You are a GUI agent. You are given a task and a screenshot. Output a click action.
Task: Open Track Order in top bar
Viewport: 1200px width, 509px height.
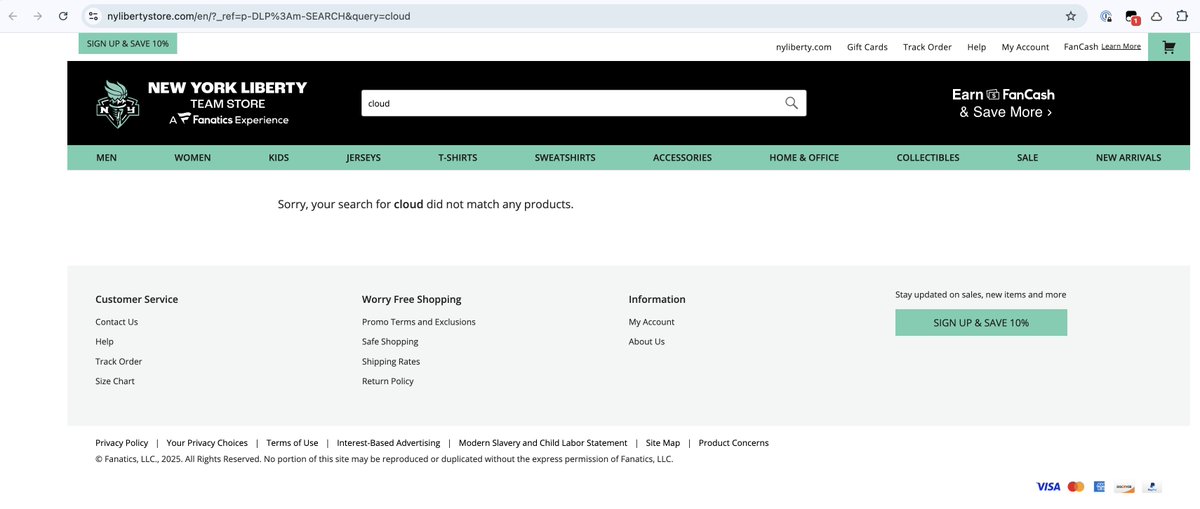pos(927,47)
